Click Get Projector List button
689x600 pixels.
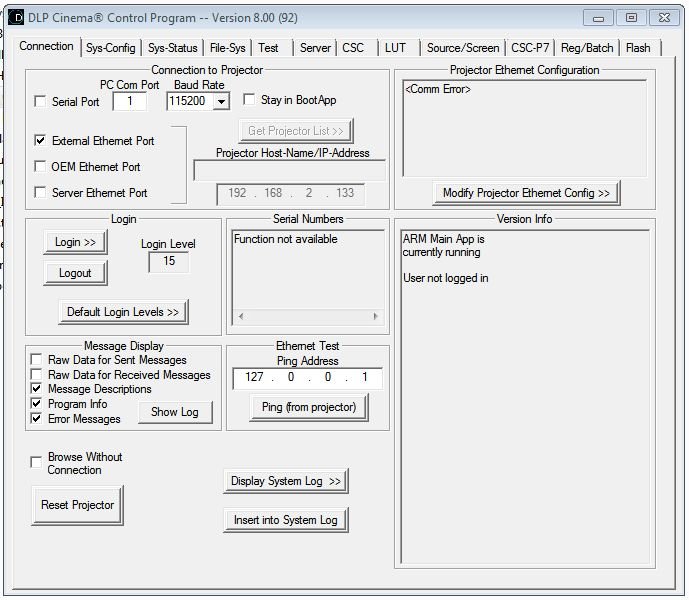pos(296,131)
